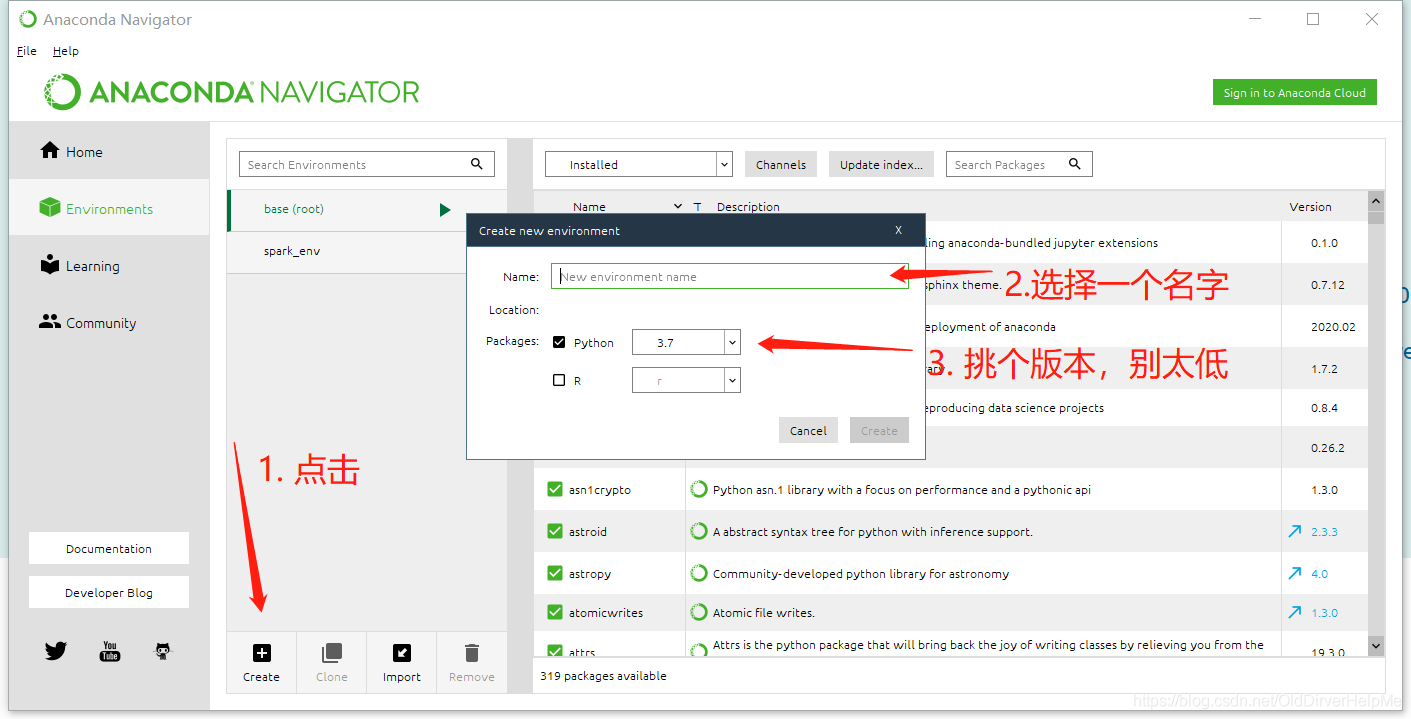
Task: Open the Documentation link button
Action: 109,548
